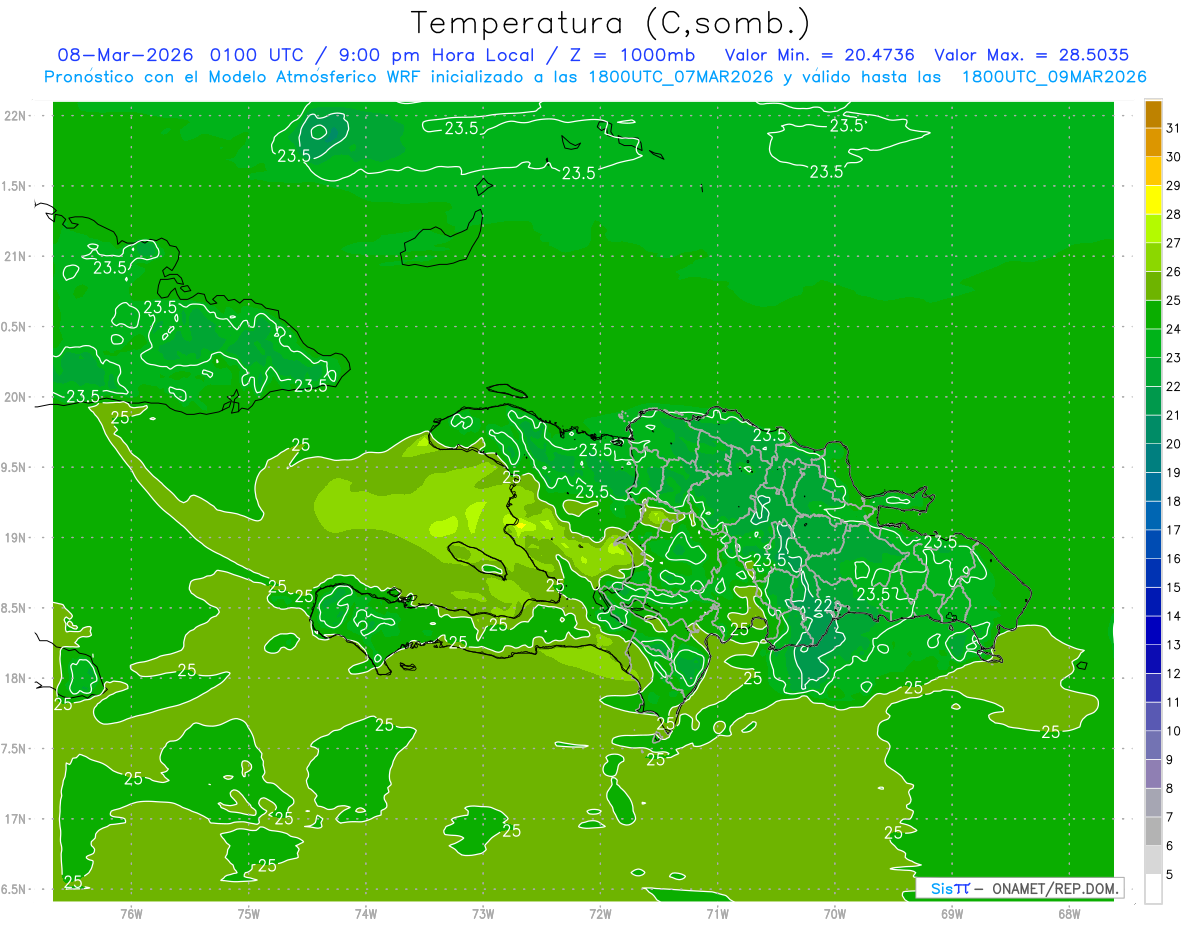The height and width of the screenshot is (927, 1200).
Task: Click the 22N latitude axis label
Action: click(x=16, y=115)
